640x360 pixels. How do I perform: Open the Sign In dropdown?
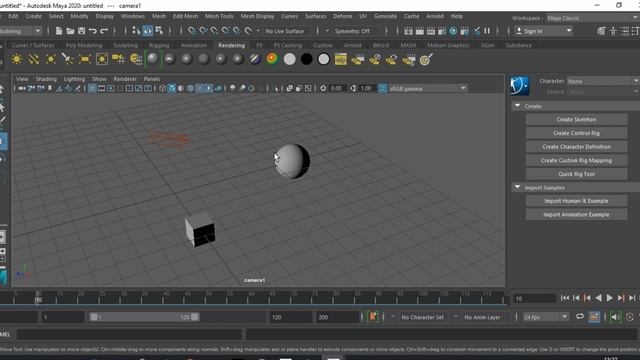543,31
